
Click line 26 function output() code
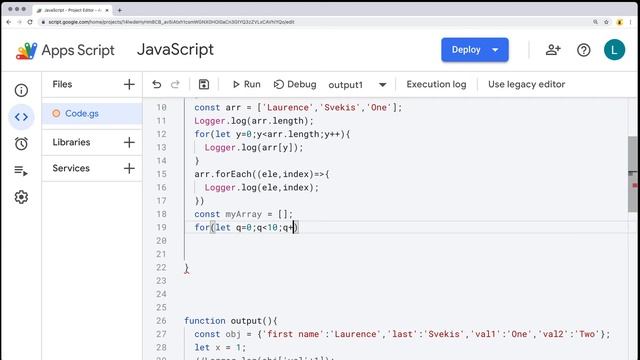(231, 321)
